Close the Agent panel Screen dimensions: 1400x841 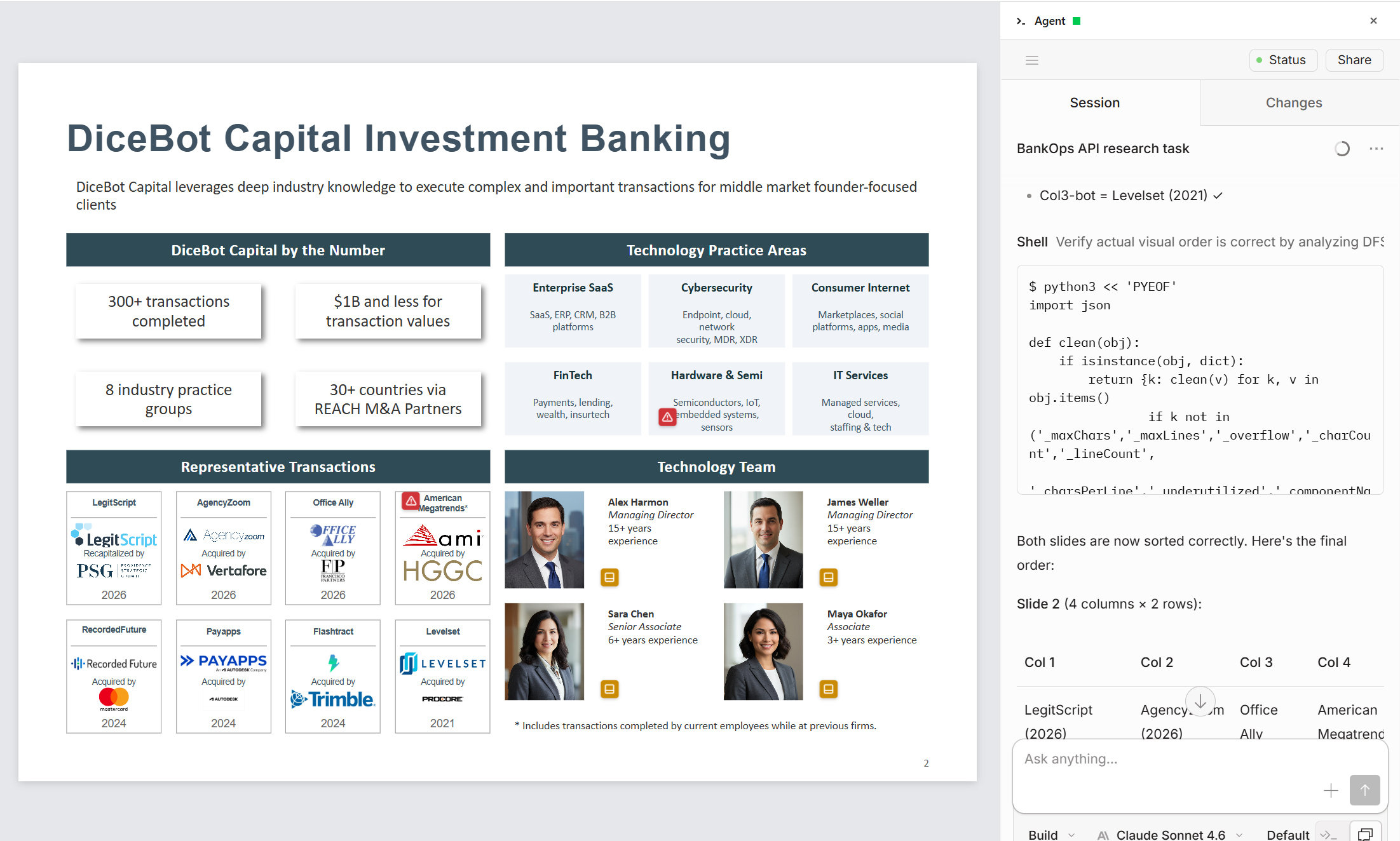click(1373, 21)
